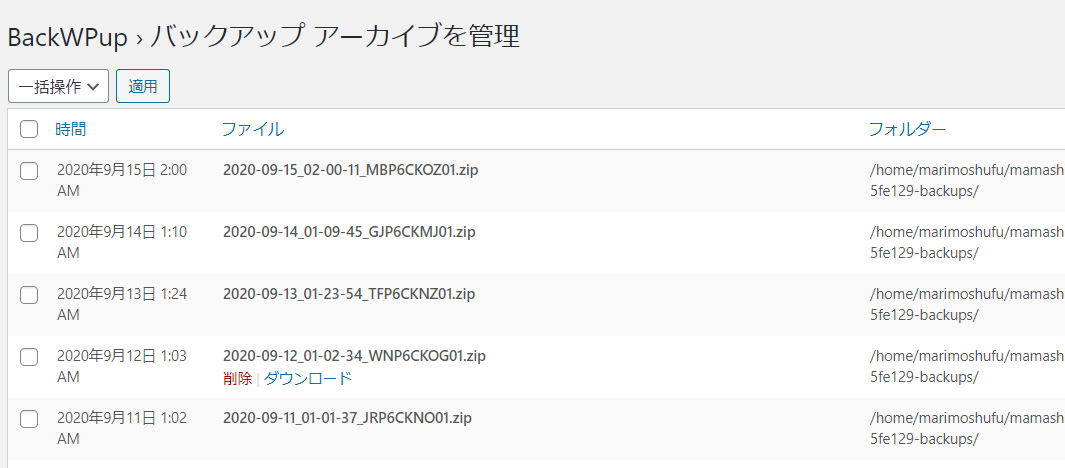Sort by the フォルダー column header
Screen dimensions: 1065x468
pyautogui.click(x=907, y=129)
